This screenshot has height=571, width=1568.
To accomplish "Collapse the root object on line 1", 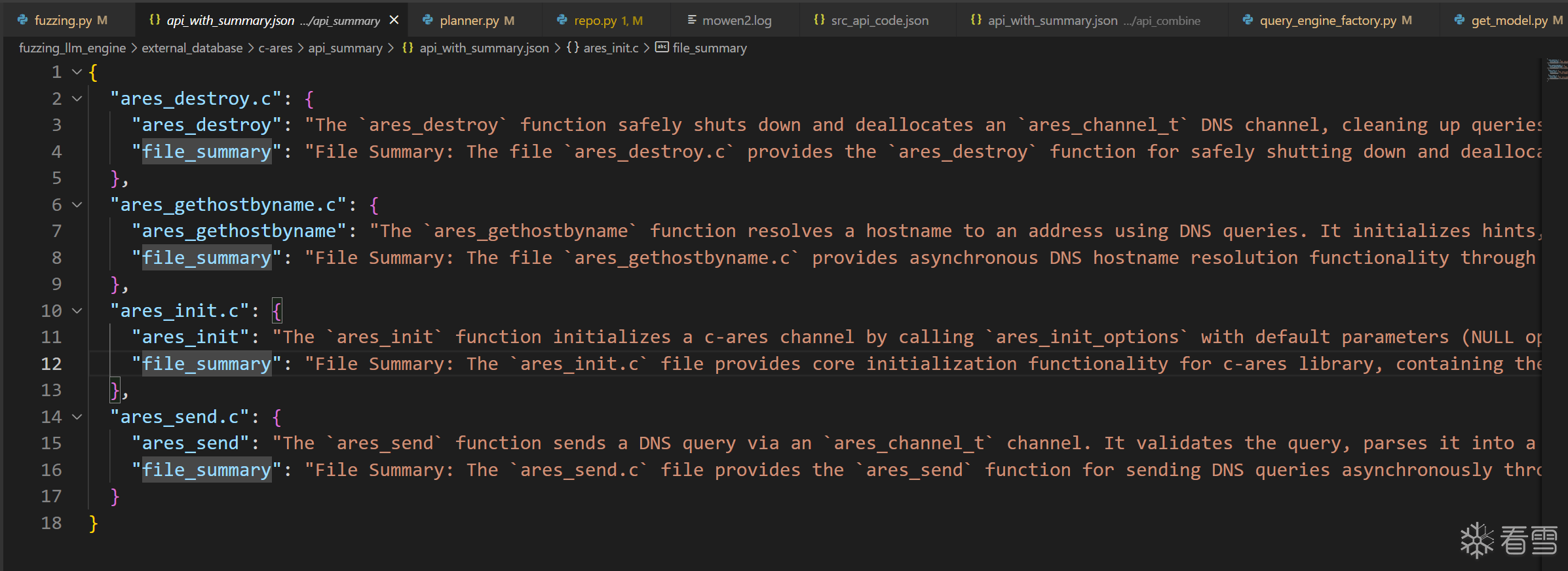I will (77, 72).
